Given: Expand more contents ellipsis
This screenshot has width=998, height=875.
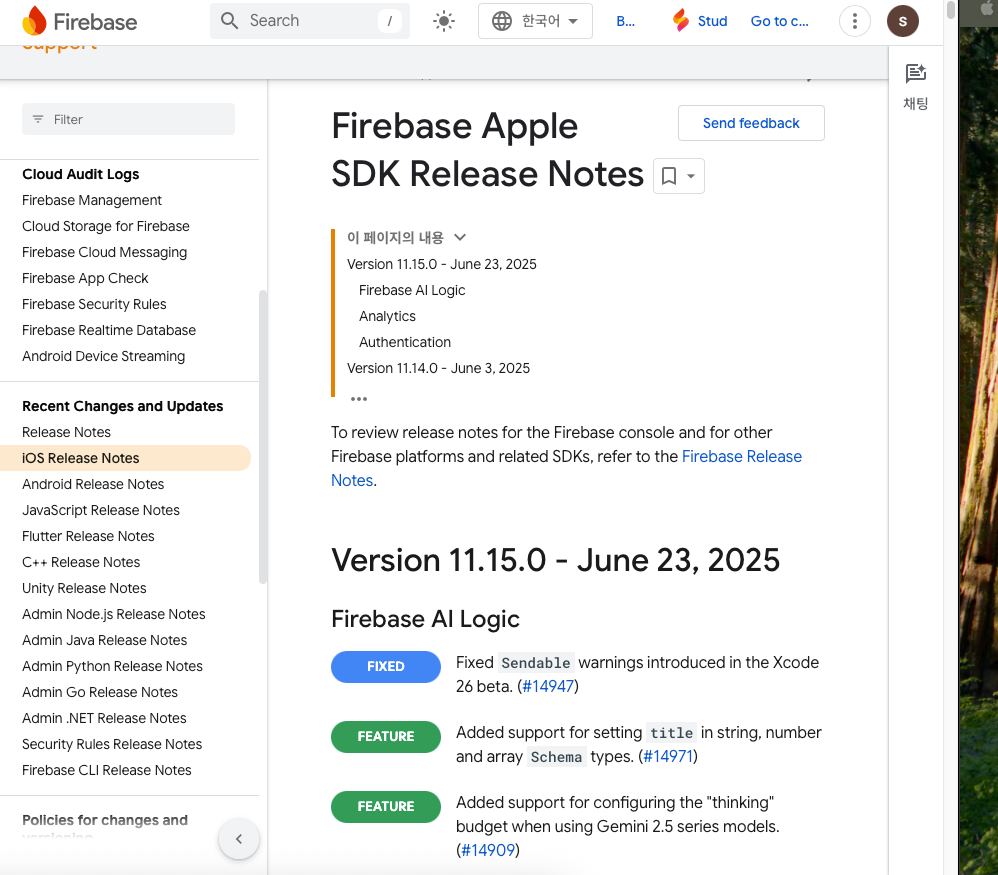Looking at the screenshot, I should pos(359,399).
